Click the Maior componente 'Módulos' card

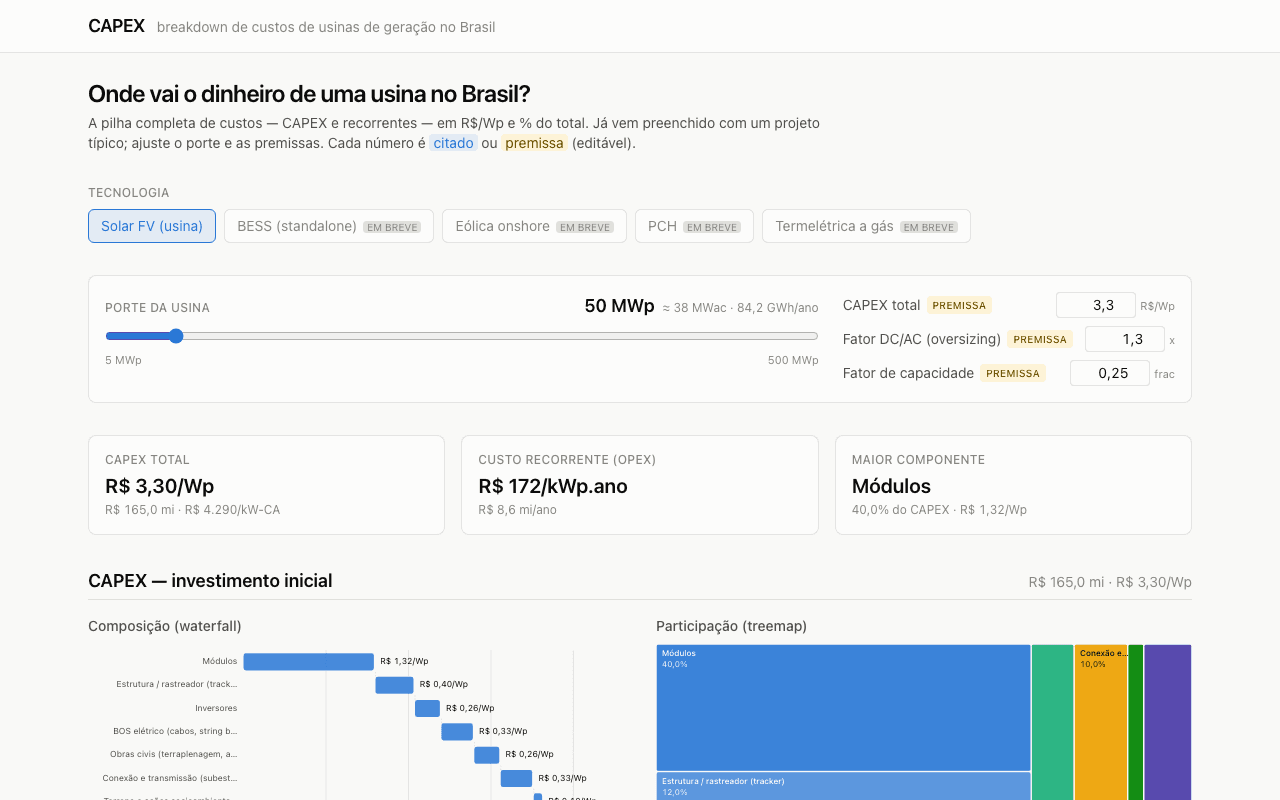1013,485
